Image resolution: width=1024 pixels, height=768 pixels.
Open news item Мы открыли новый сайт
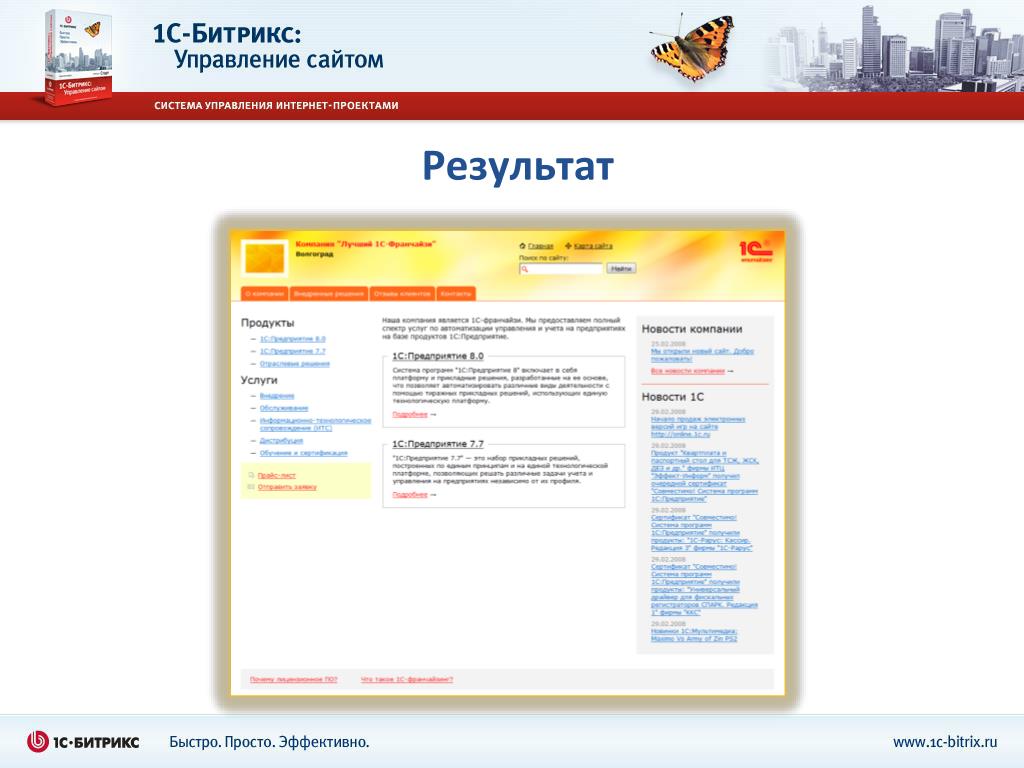click(702, 355)
